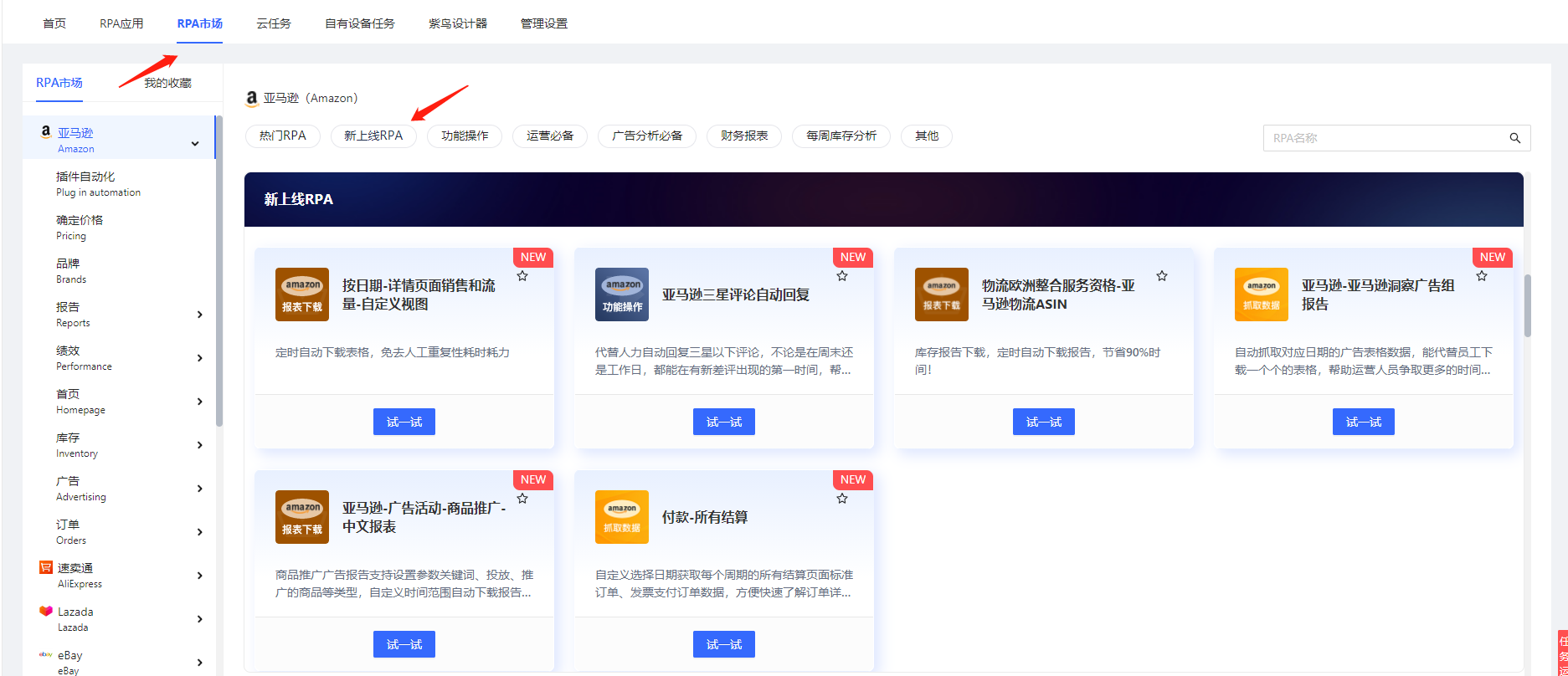Click 试一试 on 按日期-详情页面销售和流量 card
This screenshot has width=1568, height=676.
[x=404, y=422]
